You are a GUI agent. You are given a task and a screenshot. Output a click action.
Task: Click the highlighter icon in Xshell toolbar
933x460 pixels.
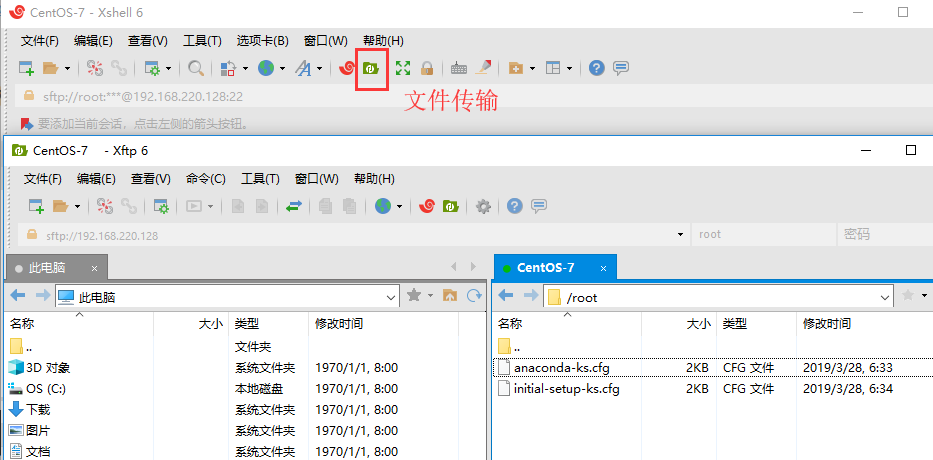[x=483, y=68]
